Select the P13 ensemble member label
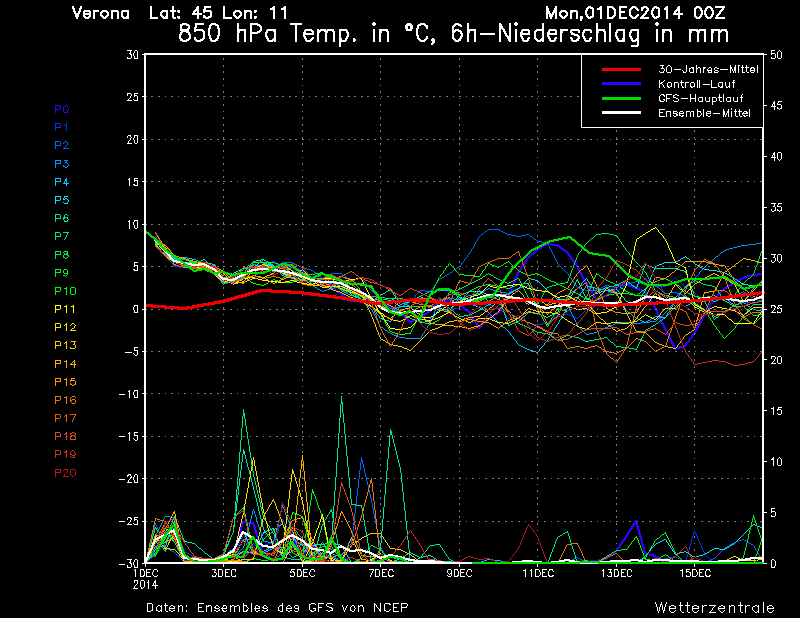 tap(64, 345)
